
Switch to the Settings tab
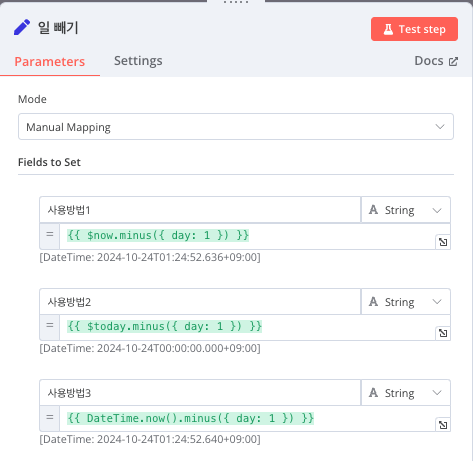[138, 61]
